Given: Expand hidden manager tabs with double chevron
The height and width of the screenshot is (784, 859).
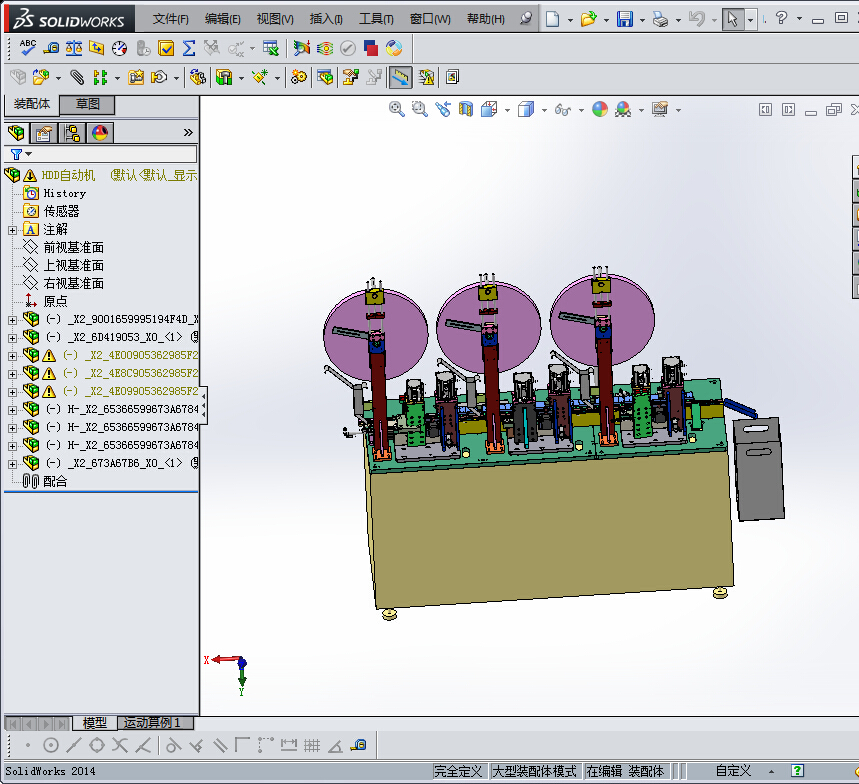Looking at the screenshot, I should [x=188, y=132].
